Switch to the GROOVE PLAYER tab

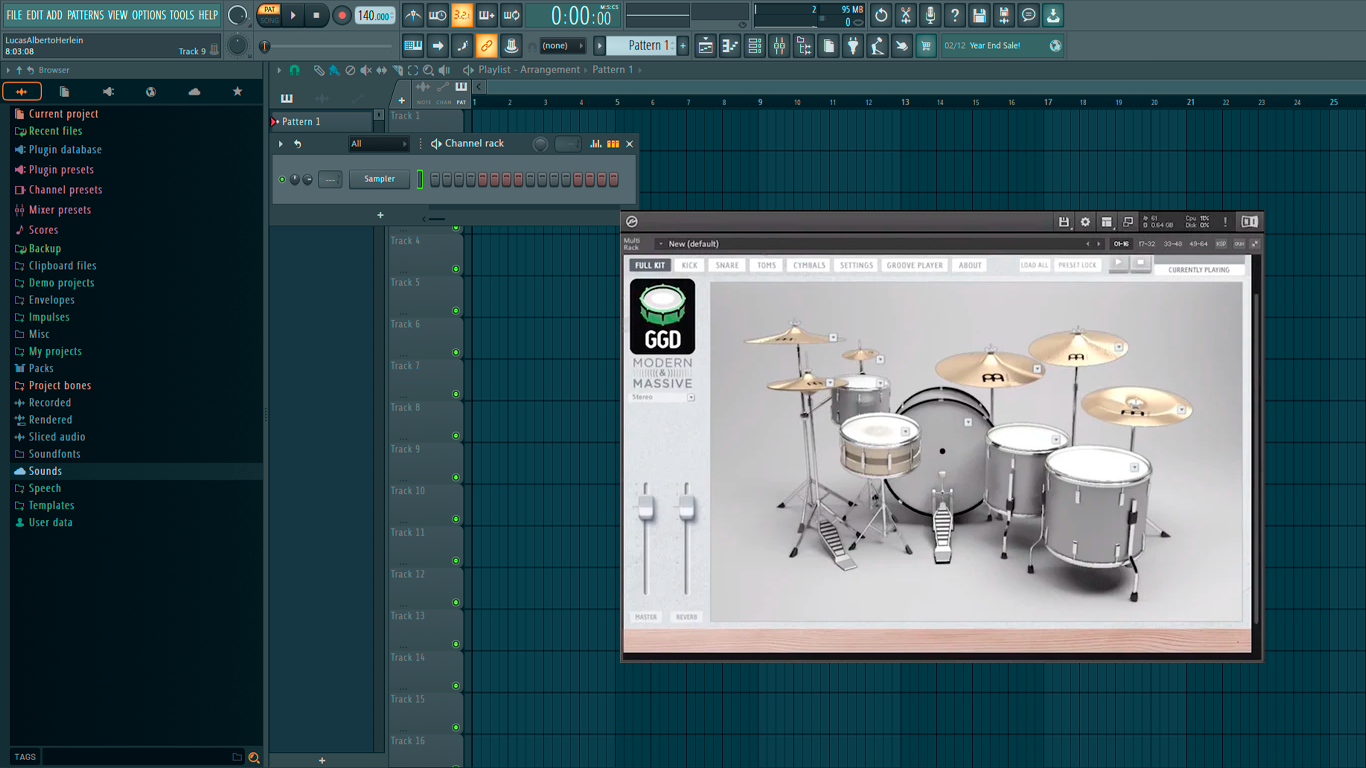click(915, 265)
